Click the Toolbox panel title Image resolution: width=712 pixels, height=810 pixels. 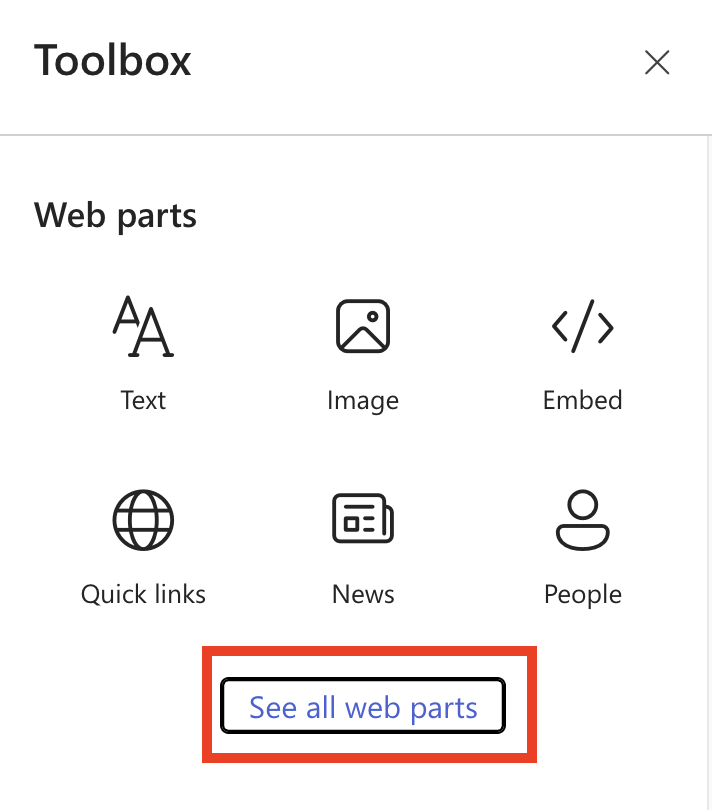click(113, 61)
